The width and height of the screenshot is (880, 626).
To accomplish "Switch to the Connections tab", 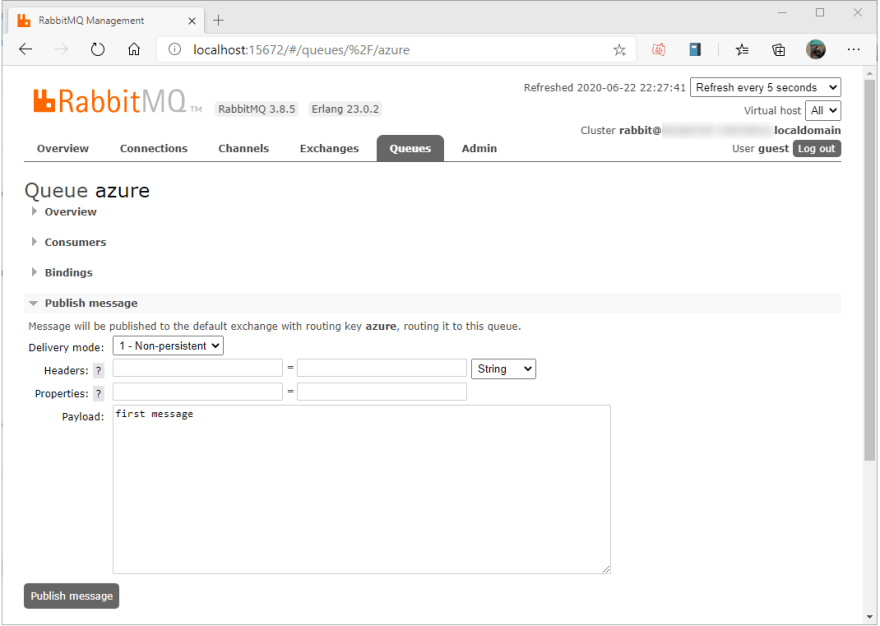I will pyautogui.click(x=154, y=148).
